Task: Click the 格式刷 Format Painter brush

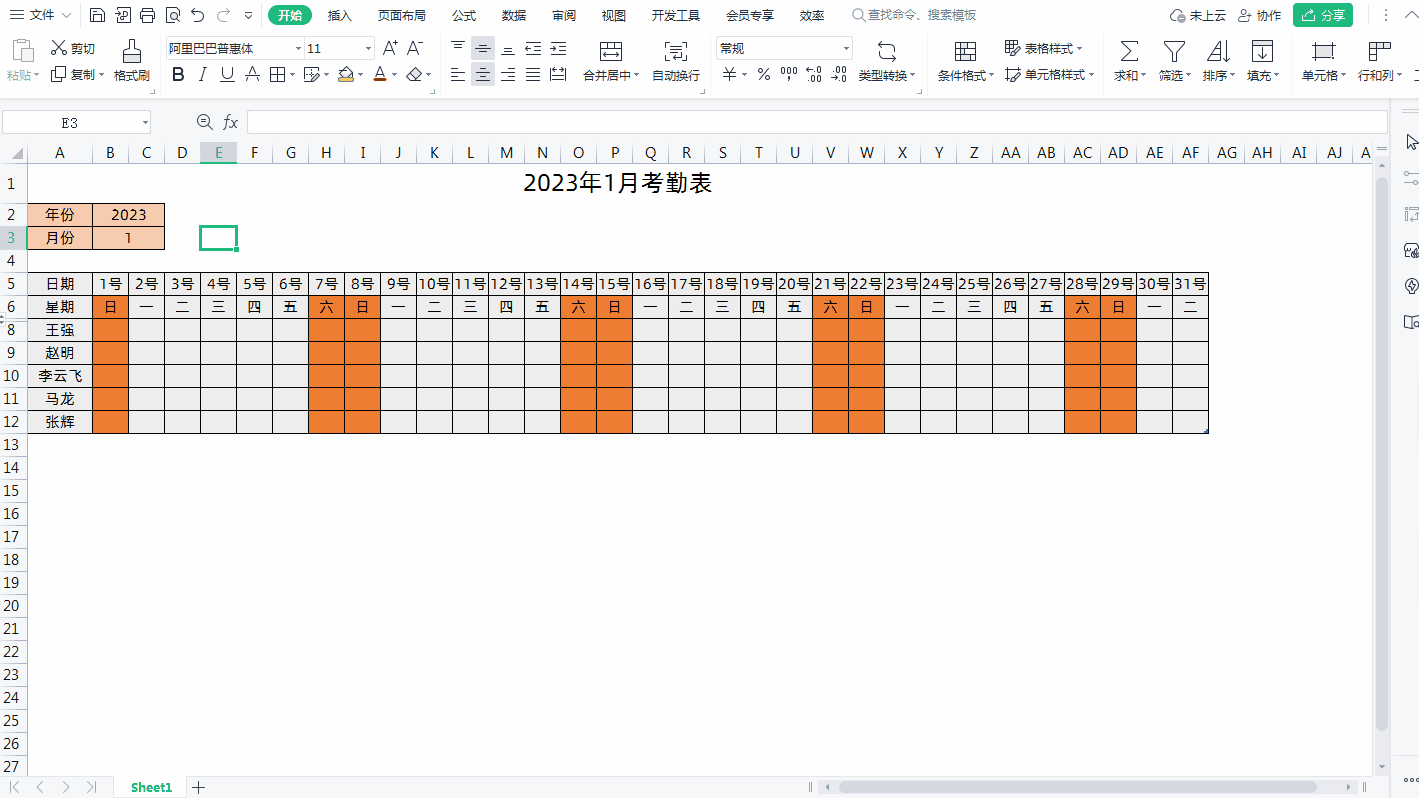Action: pyautogui.click(x=131, y=61)
